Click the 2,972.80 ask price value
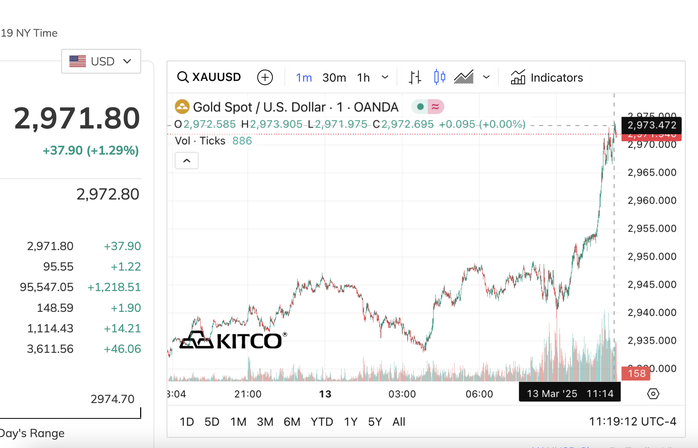This screenshot has height=448, width=698. click(108, 194)
